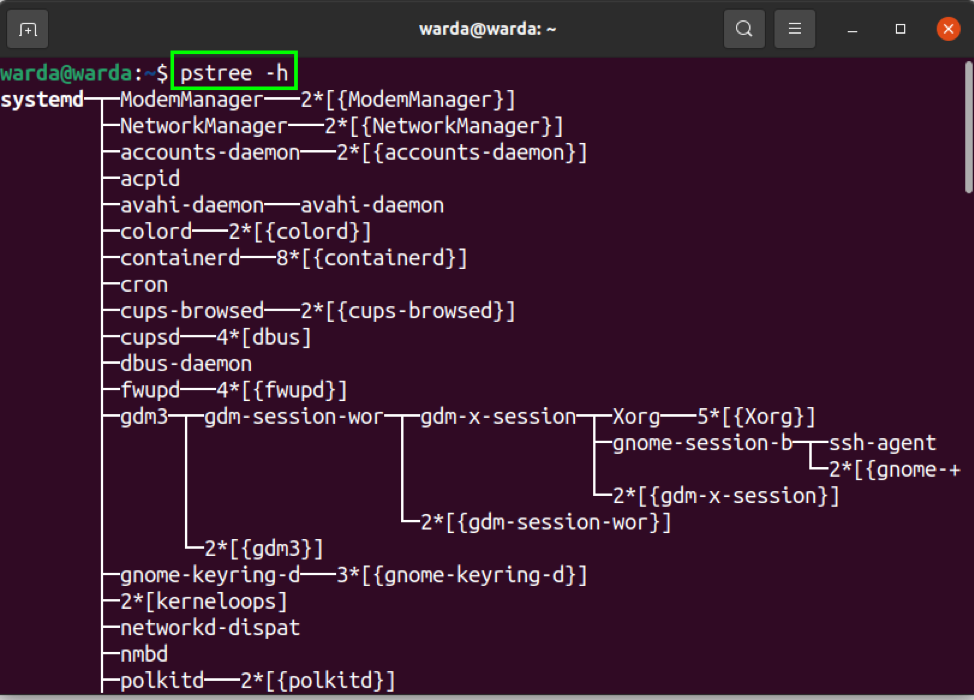
Task: Click the gdm-session-wor process entry
Action: click(294, 416)
